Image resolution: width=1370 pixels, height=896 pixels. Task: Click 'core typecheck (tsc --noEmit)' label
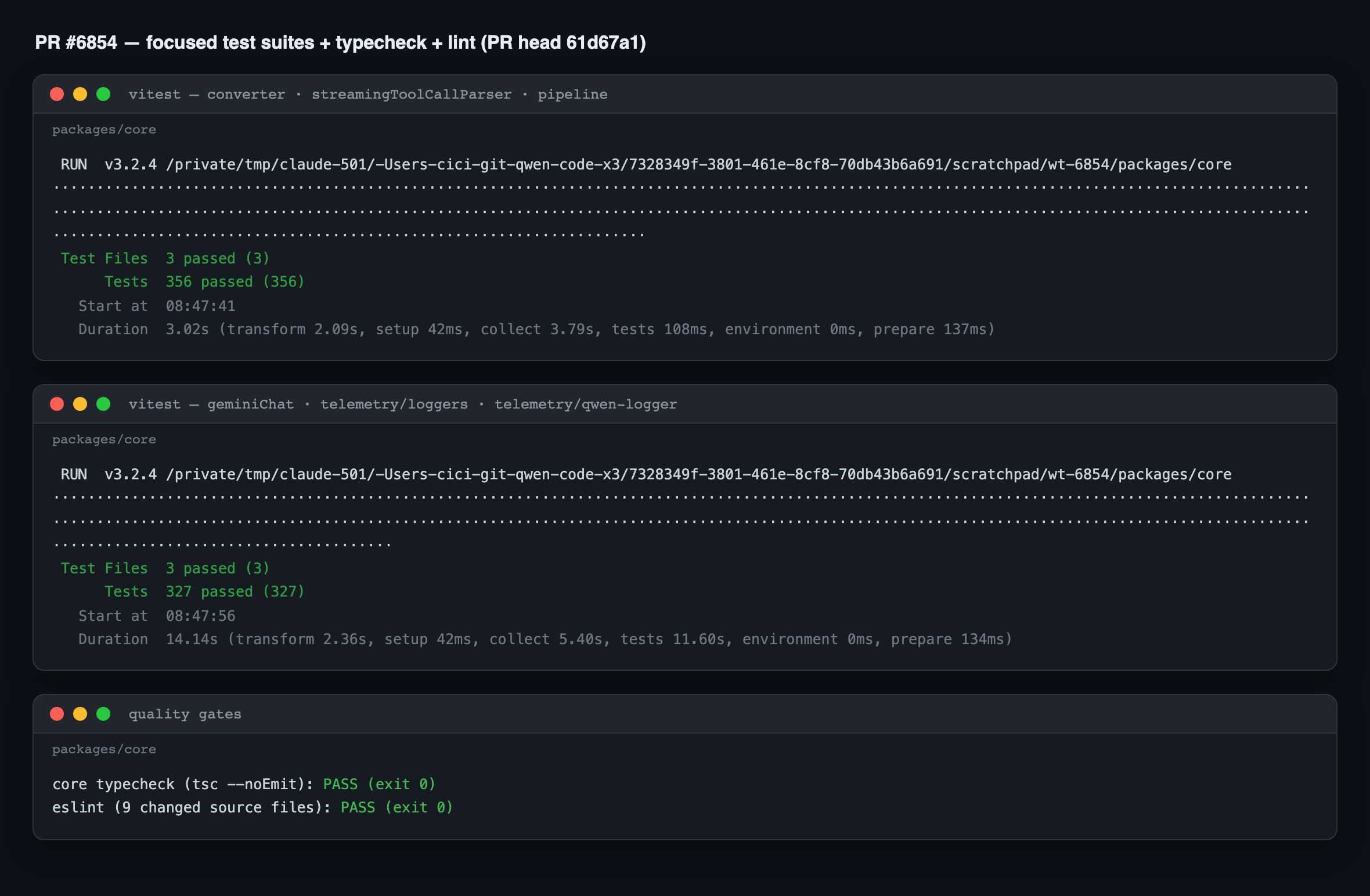tap(182, 785)
